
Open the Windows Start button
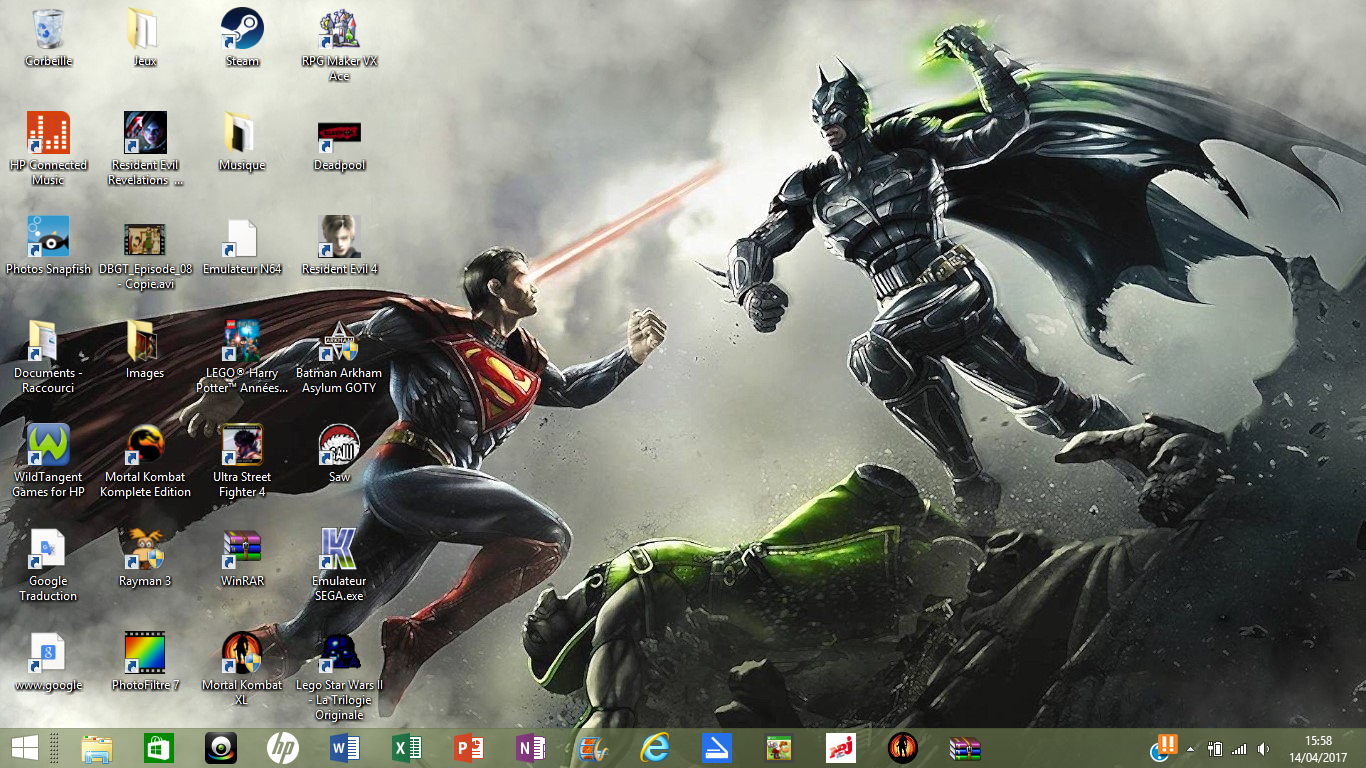tap(25, 748)
